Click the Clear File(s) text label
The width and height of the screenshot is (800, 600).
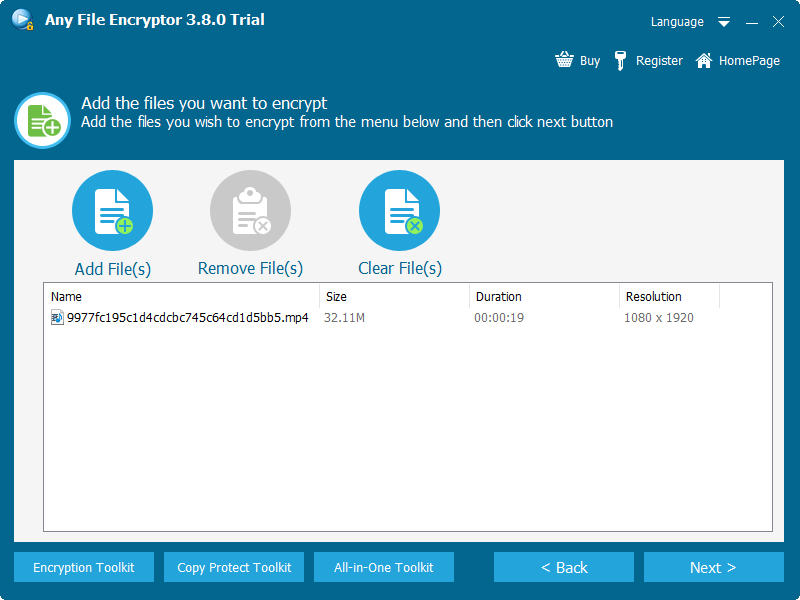click(400, 268)
